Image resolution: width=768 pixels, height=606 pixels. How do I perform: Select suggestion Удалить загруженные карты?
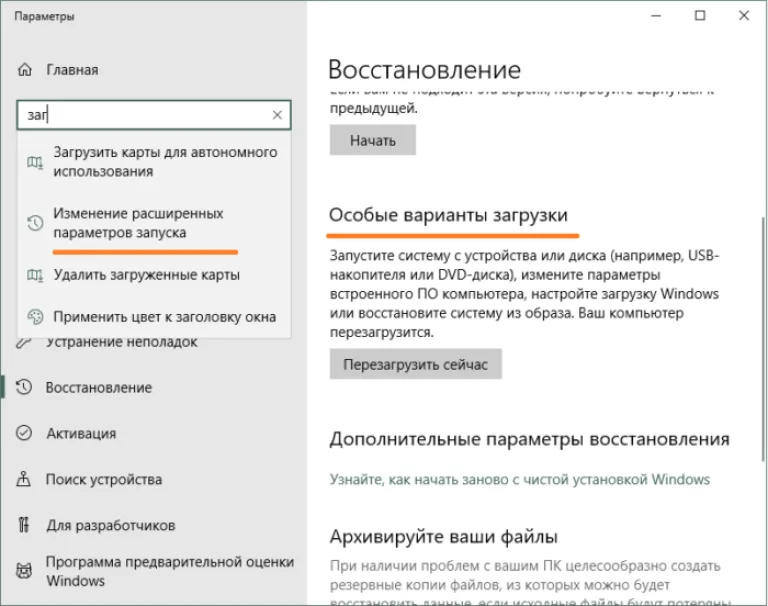tap(154, 275)
